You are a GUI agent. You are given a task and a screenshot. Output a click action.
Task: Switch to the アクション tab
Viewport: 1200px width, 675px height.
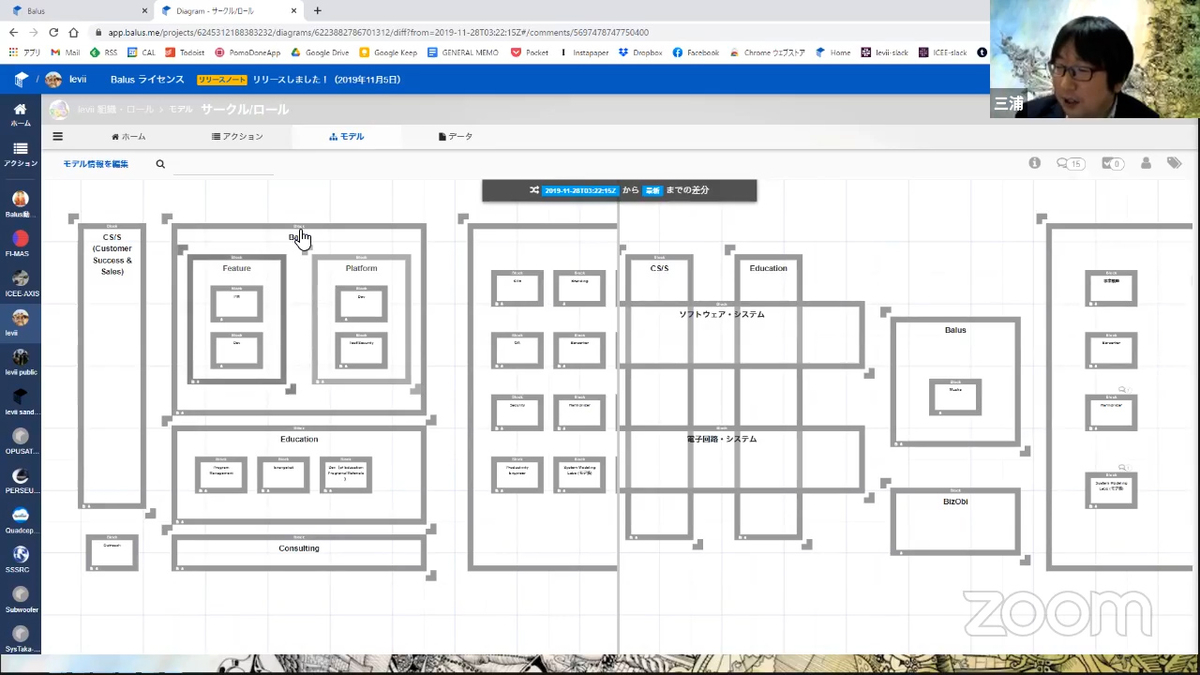pyautogui.click(x=237, y=137)
